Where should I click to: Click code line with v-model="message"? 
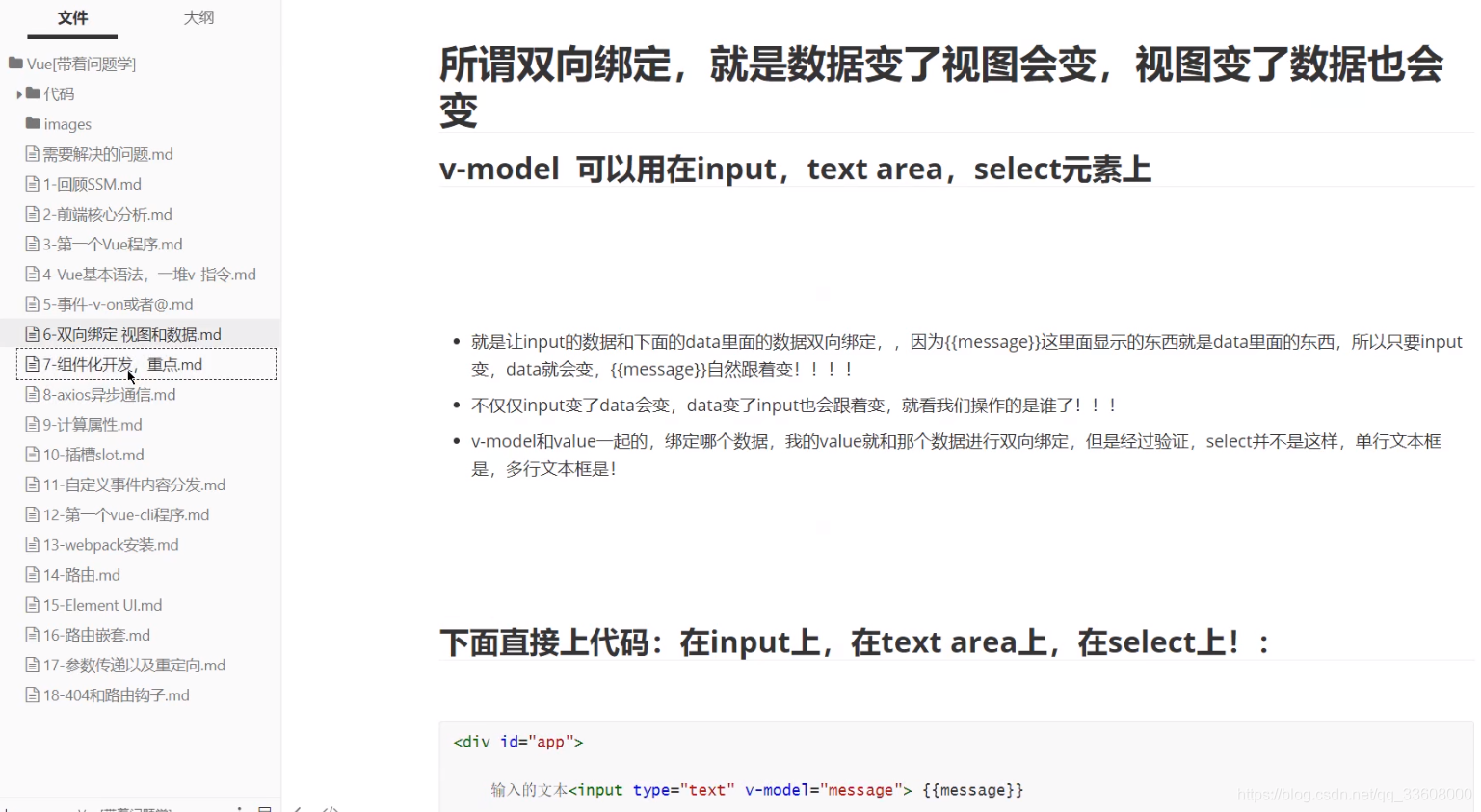757,790
